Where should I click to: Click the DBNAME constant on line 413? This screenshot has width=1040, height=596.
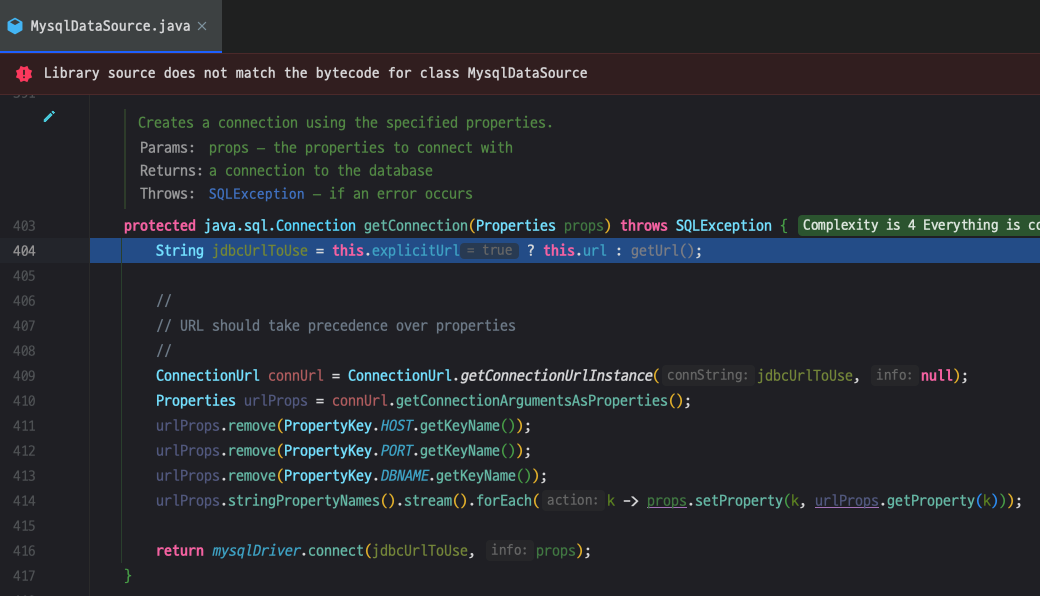pyautogui.click(x=404, y=476)
